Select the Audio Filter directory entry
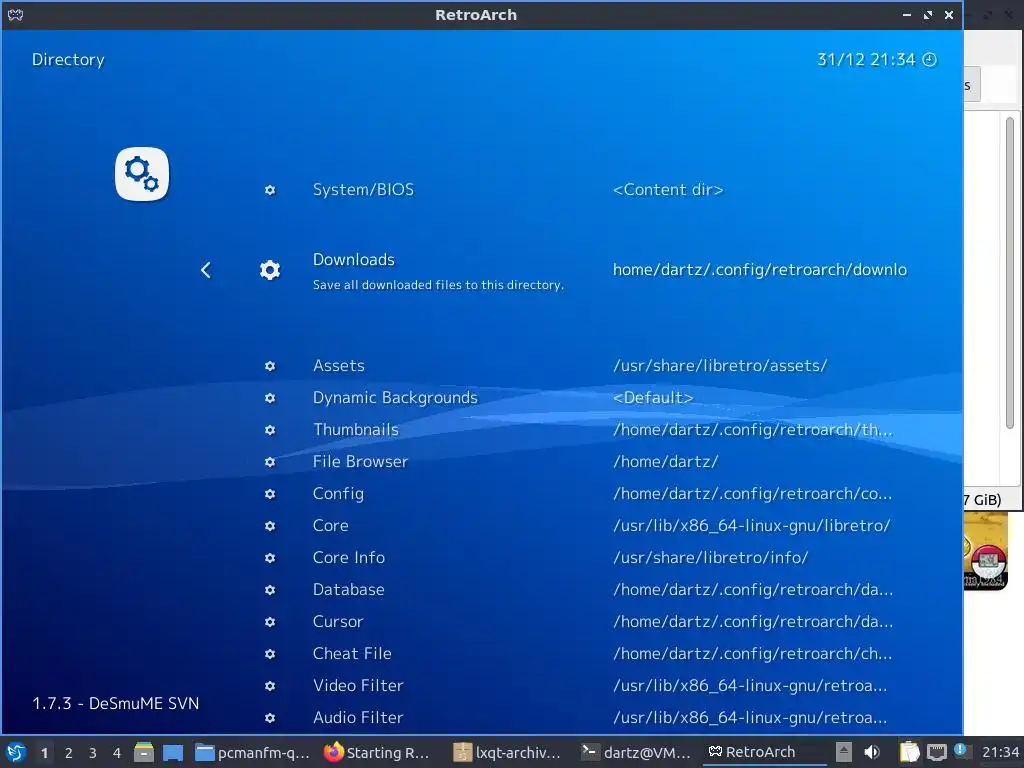Viewport: 1024px width, 768px height. pos(358,718)
